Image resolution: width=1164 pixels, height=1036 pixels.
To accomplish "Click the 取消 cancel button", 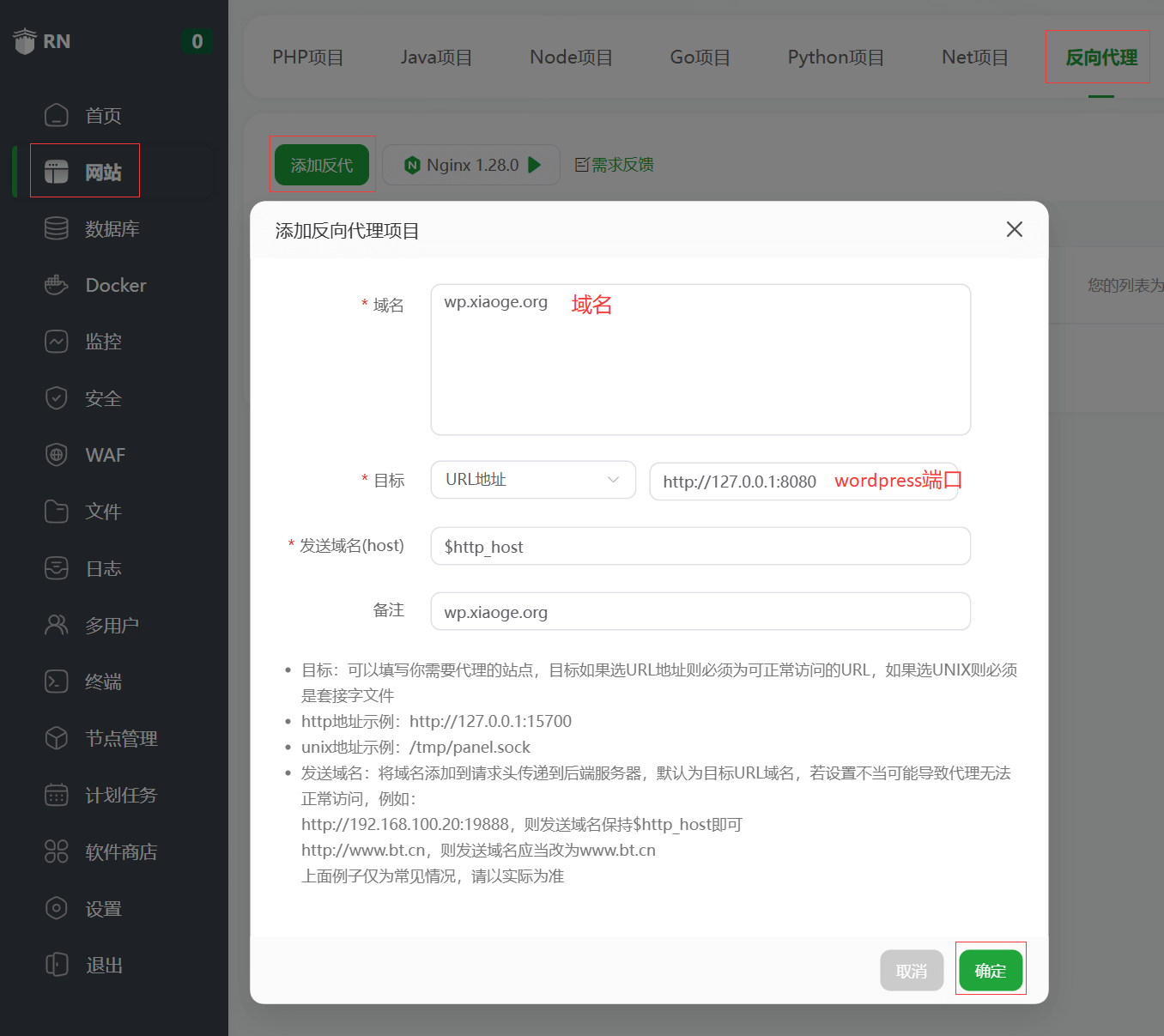I will point(911,971).
